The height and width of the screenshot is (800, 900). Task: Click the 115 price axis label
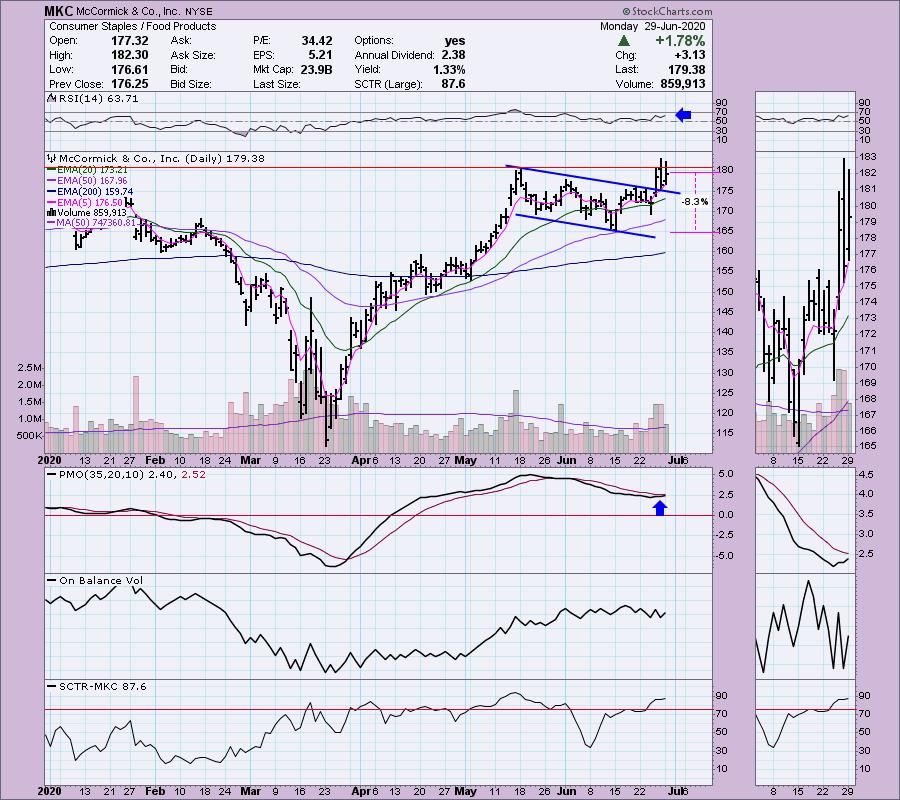point(724,433)
